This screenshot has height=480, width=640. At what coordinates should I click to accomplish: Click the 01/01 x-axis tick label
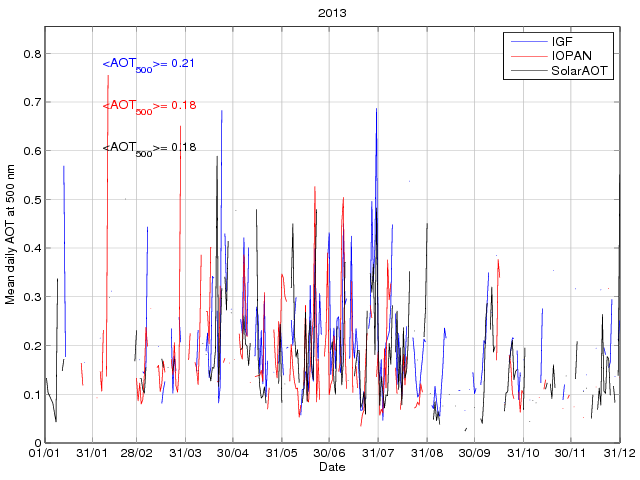(x=45, y=453)
